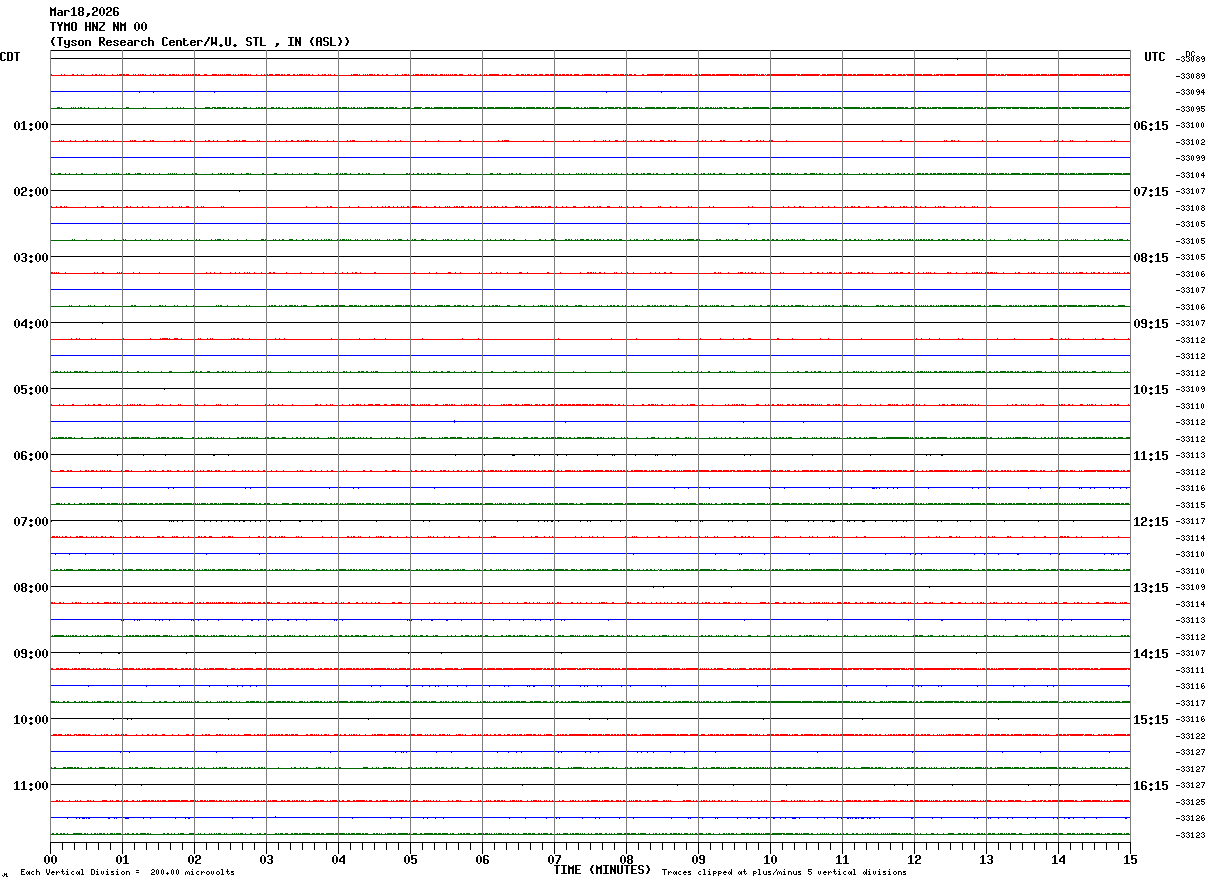Select the station code TYMO HNZ NM 00
1210x886 pixels.
click(98, 27)
